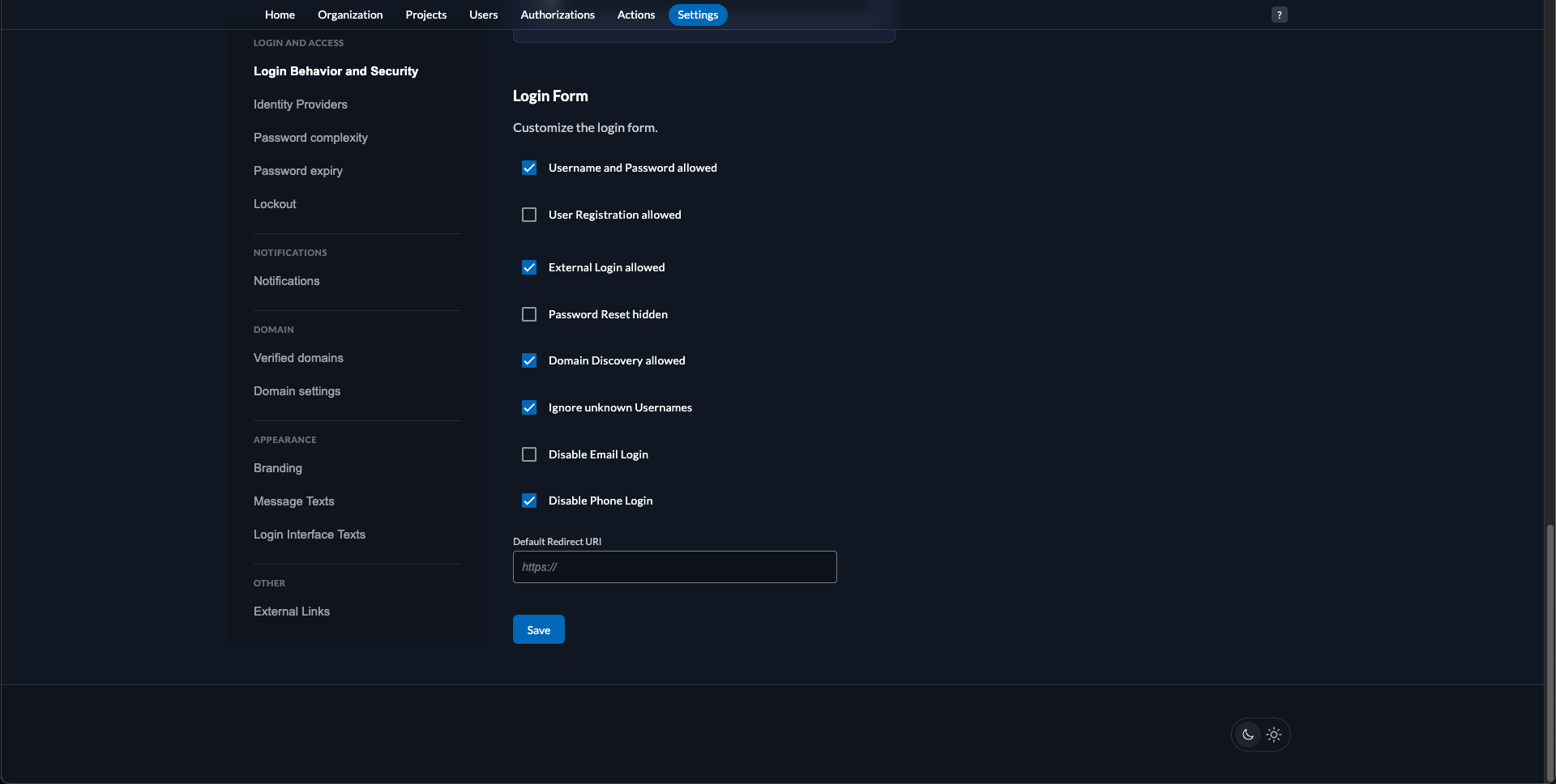Go to Branding settings
The width and height of the screenshot is (1556, 784).
point(278,468)
